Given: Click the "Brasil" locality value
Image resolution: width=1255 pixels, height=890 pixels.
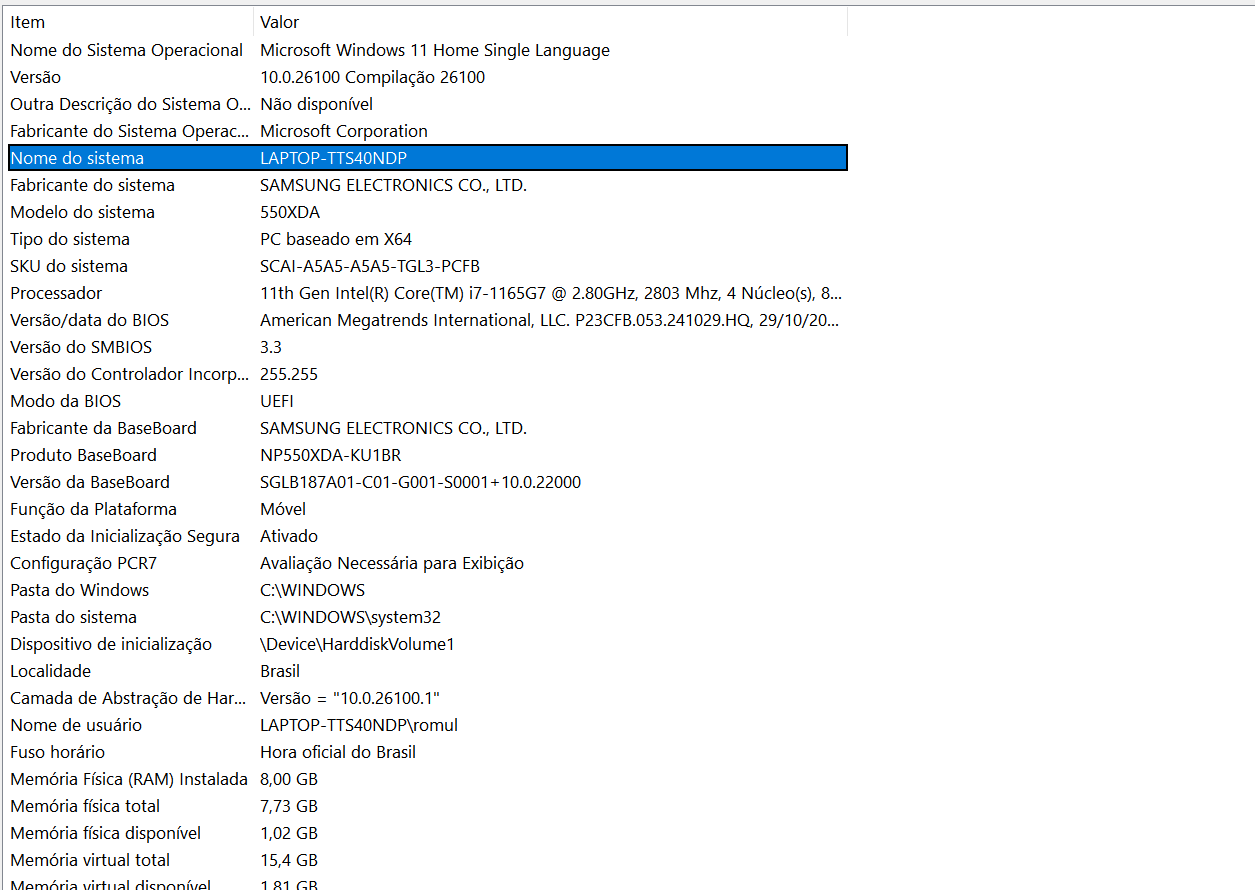Looking at the screenshot, I should [280, 671].
